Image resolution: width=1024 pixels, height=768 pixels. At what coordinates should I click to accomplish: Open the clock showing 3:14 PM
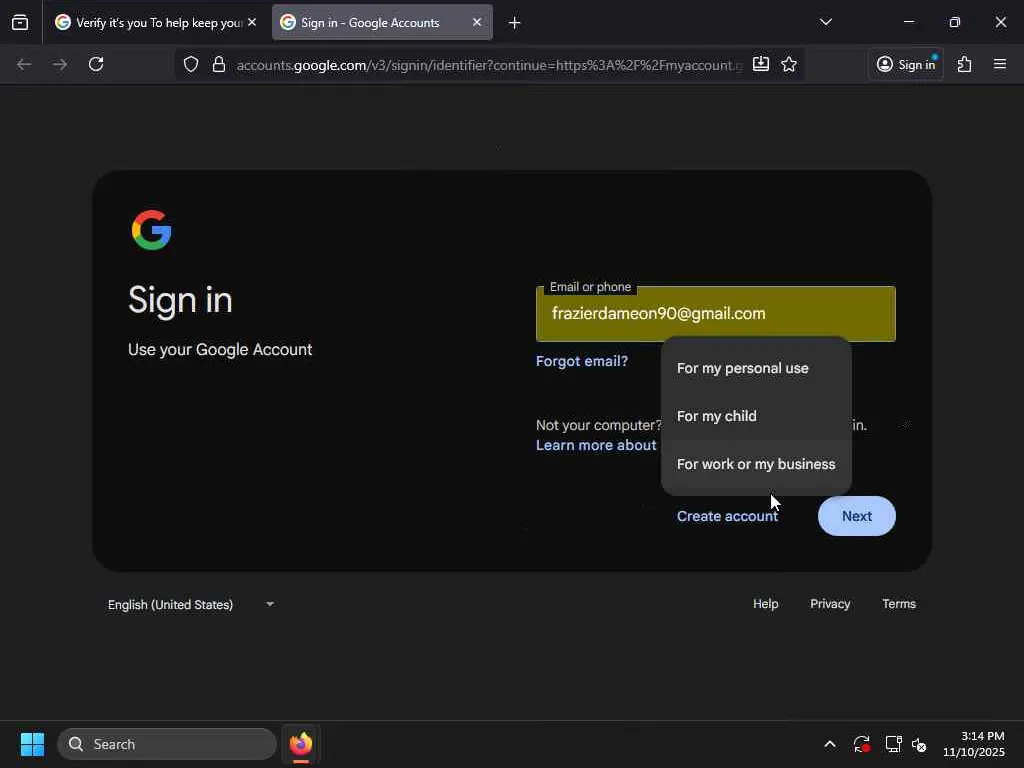(x=974, y=744)
